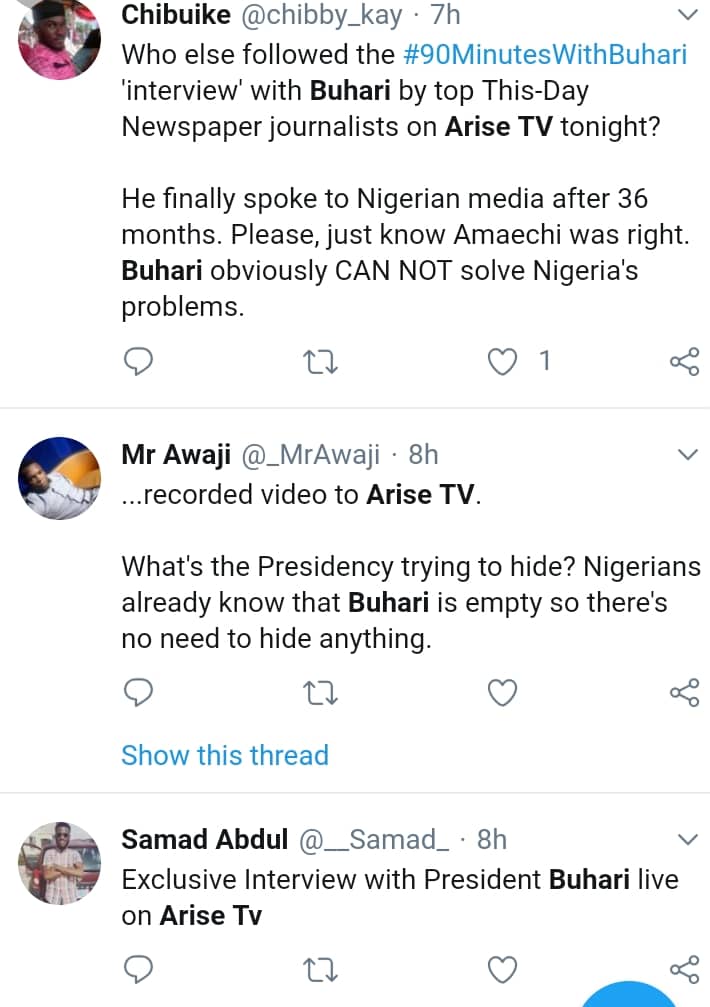Like Chibuike's tweet with heart
710x1007 pixels.
tap(500, 361)
